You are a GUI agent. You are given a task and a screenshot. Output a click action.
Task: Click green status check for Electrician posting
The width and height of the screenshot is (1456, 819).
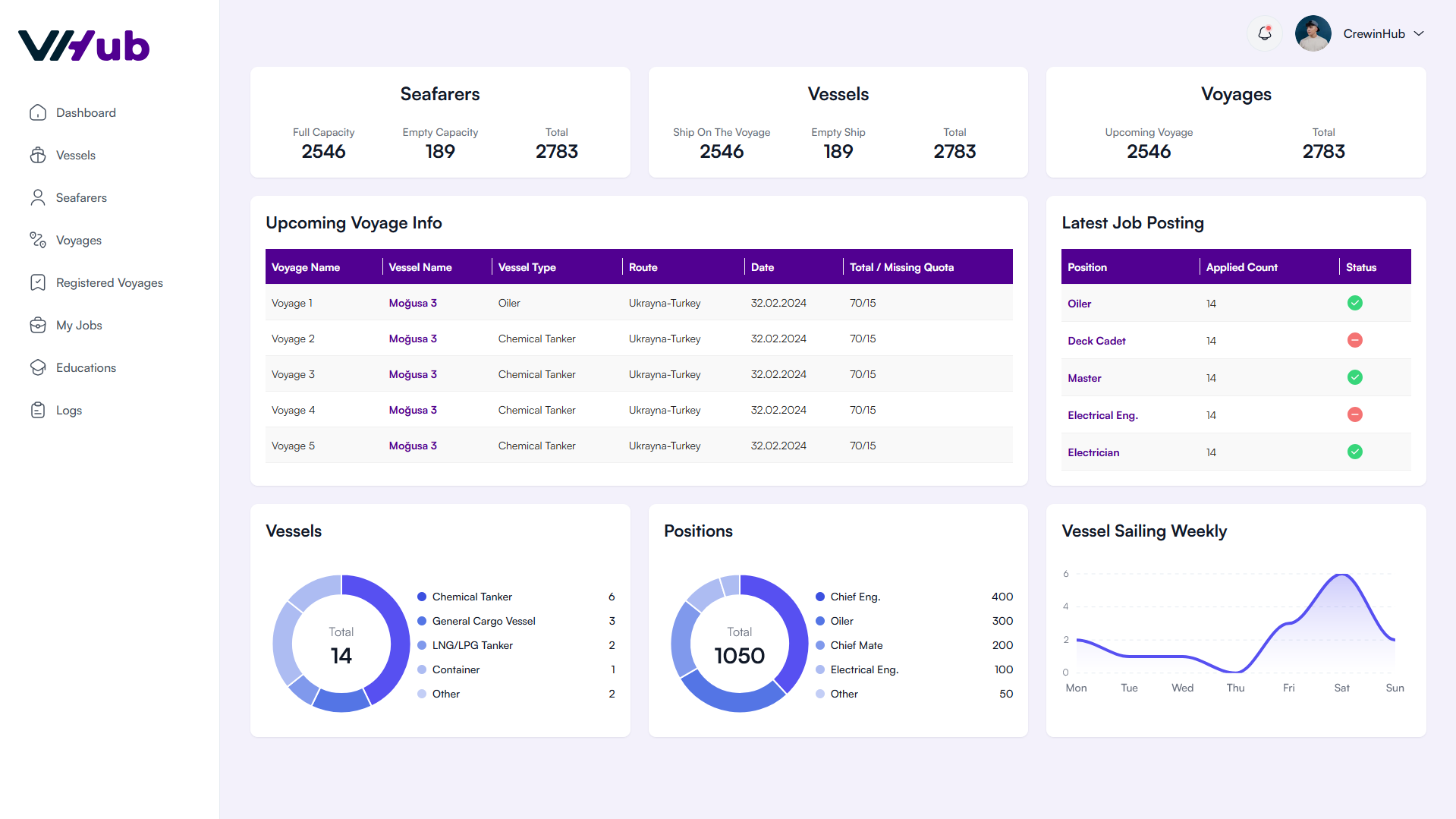[1354, 452]
